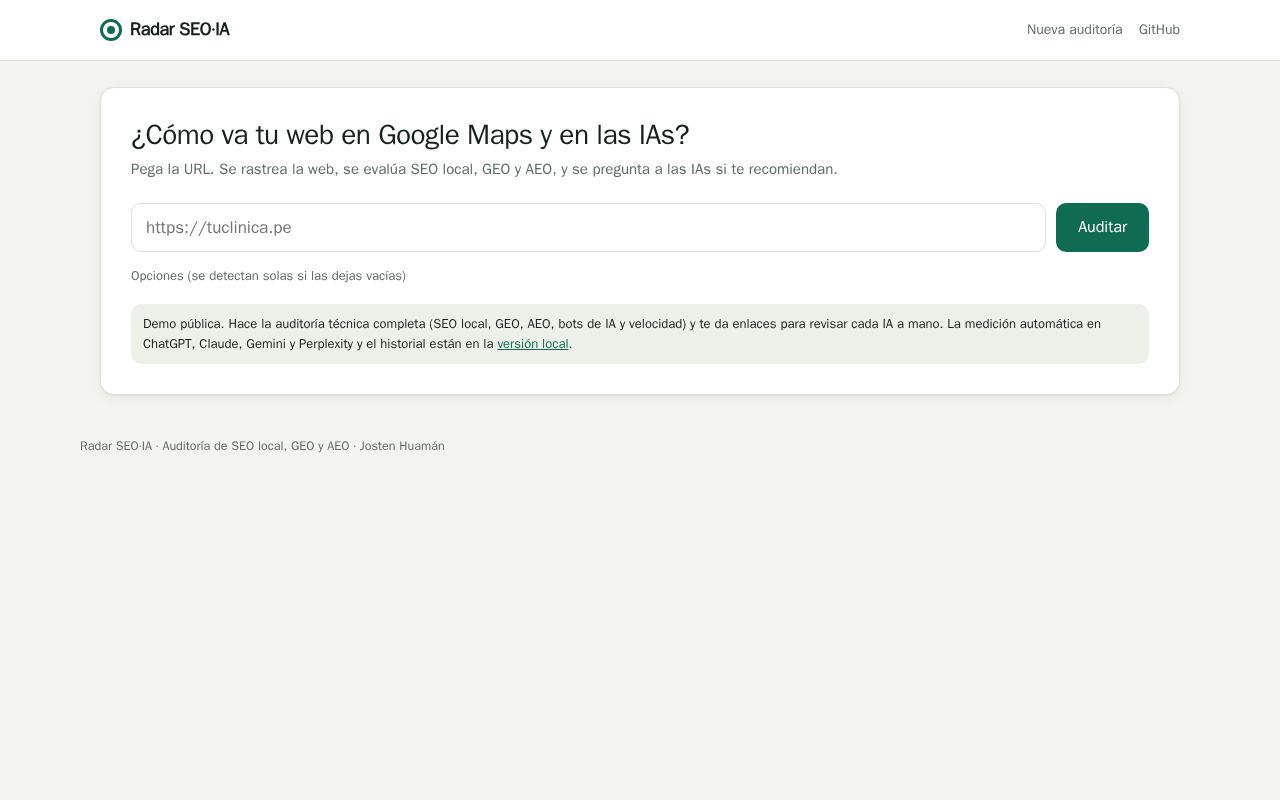Click the heading ¿Cómo va tu web en Google Maps

(x=410, y=135)
